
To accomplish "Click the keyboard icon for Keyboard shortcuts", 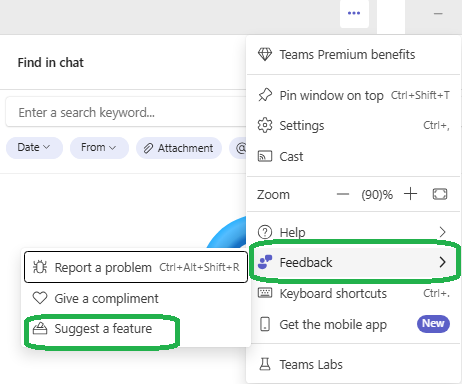I will point(265,293).
